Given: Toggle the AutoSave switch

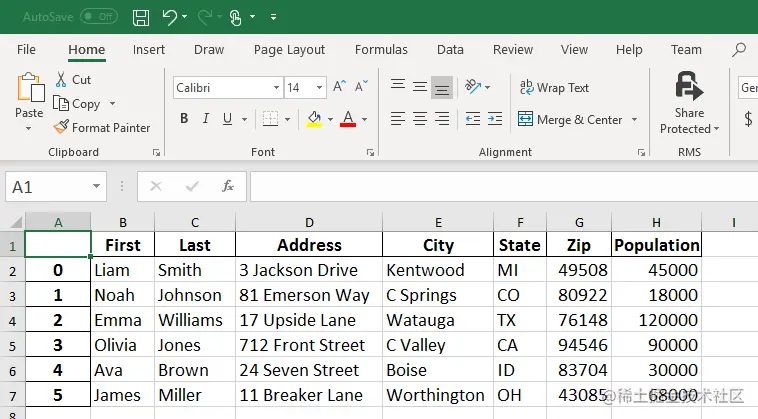Looking at the screenshot, I should 99,17.
